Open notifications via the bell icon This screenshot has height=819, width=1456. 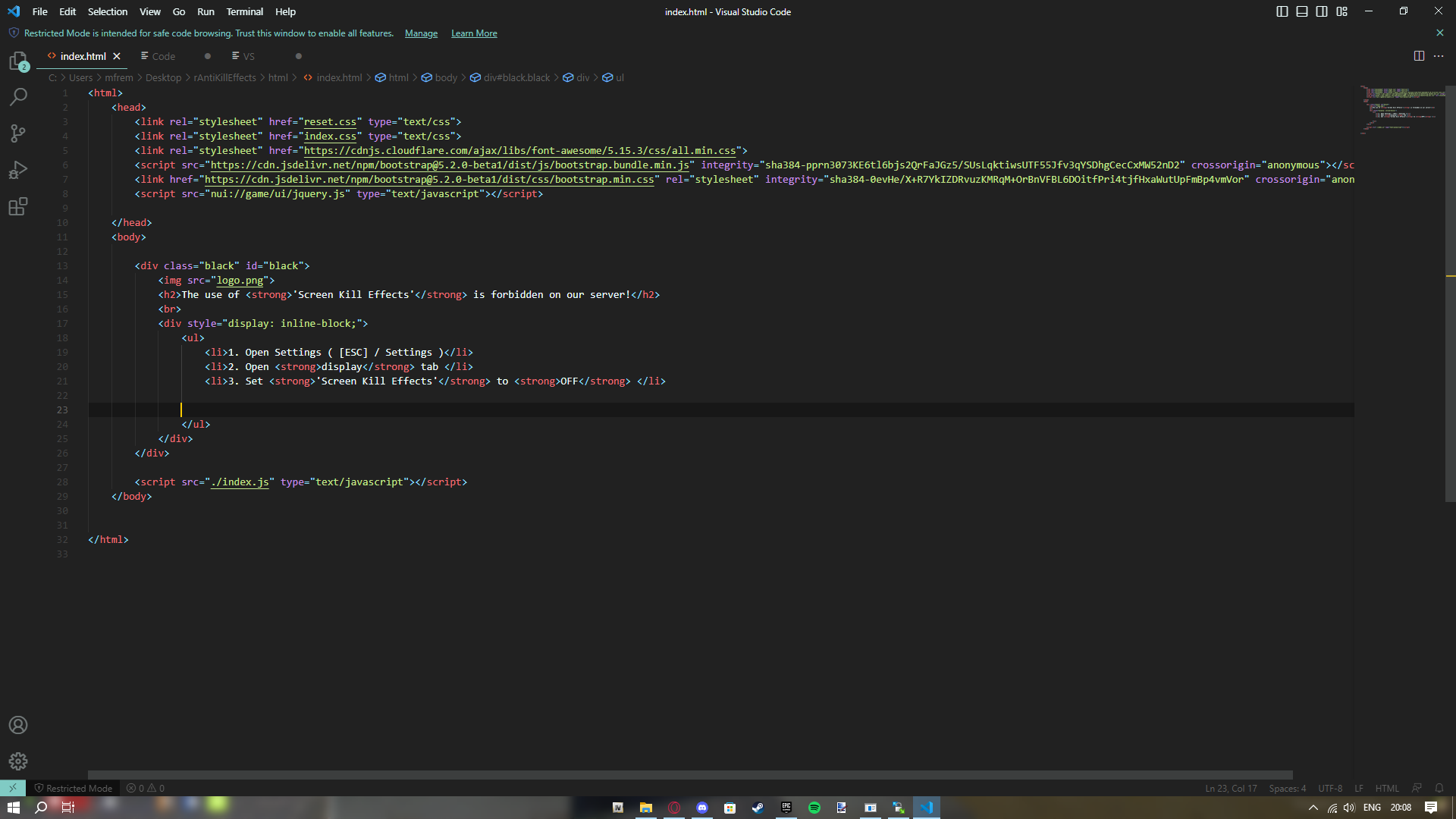click(x=1439, y=788)
